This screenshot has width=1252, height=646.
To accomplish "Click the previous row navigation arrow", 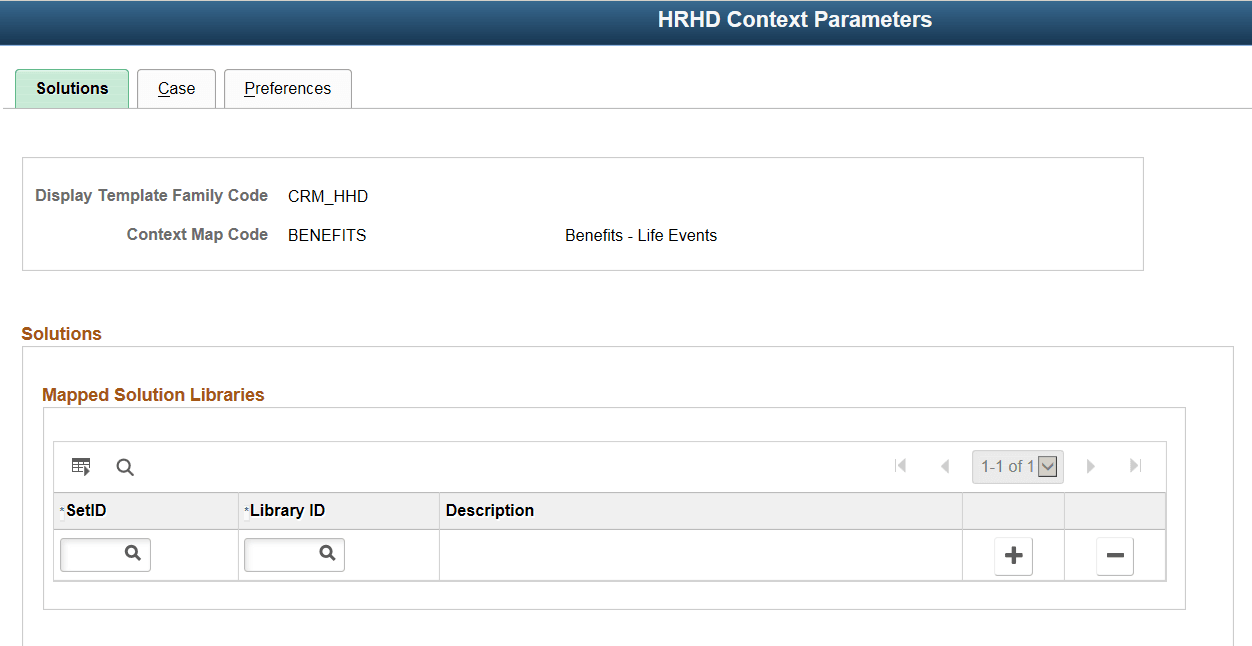I will (x=945, y=466).
